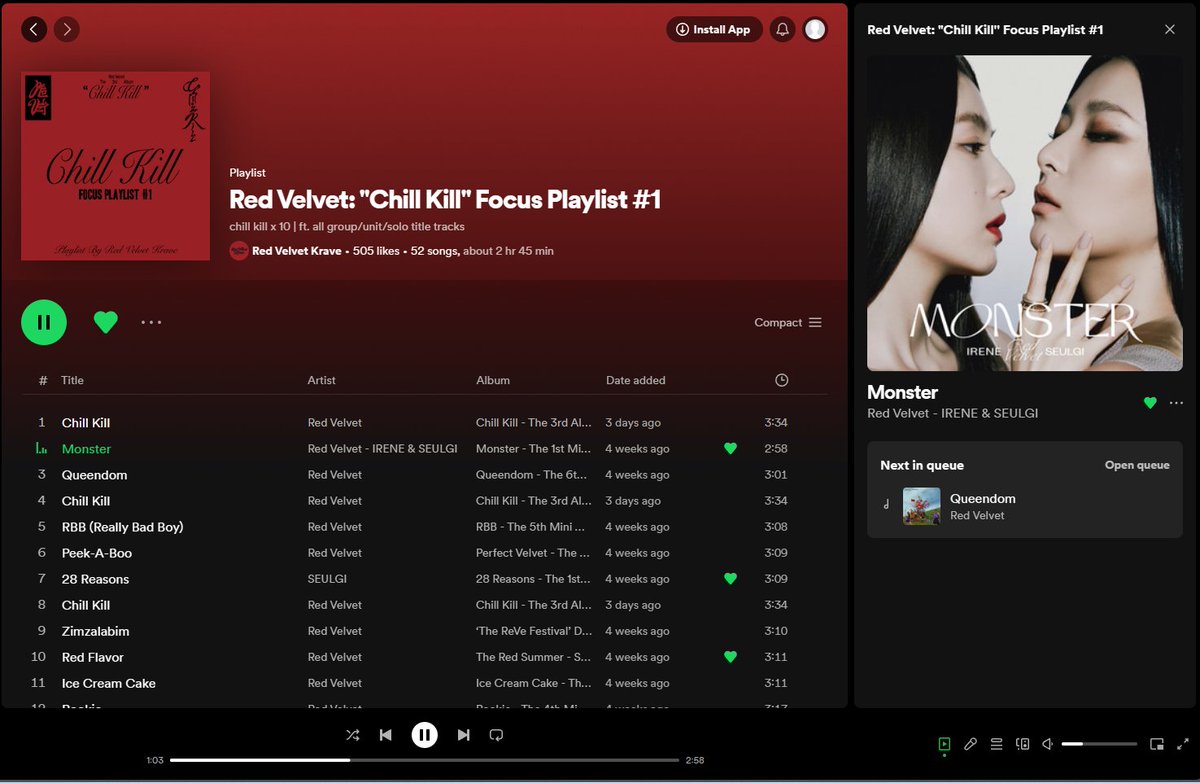Image resolution: width=1200 pixels, height=783 pixels.
Task: Enter full screen mode icon
Action: tap(1183, 744)
